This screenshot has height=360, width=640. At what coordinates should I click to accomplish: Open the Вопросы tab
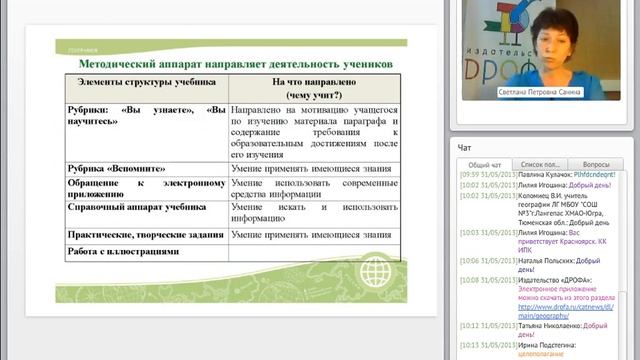(x=596, y=164)
